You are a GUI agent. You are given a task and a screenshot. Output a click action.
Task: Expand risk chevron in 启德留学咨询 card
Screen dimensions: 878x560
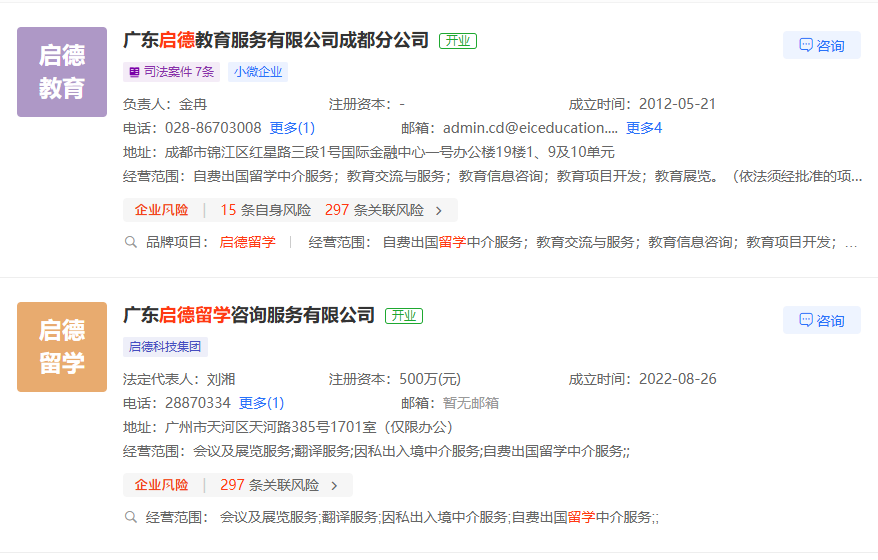pyautogui.click(x=334, y=486)
